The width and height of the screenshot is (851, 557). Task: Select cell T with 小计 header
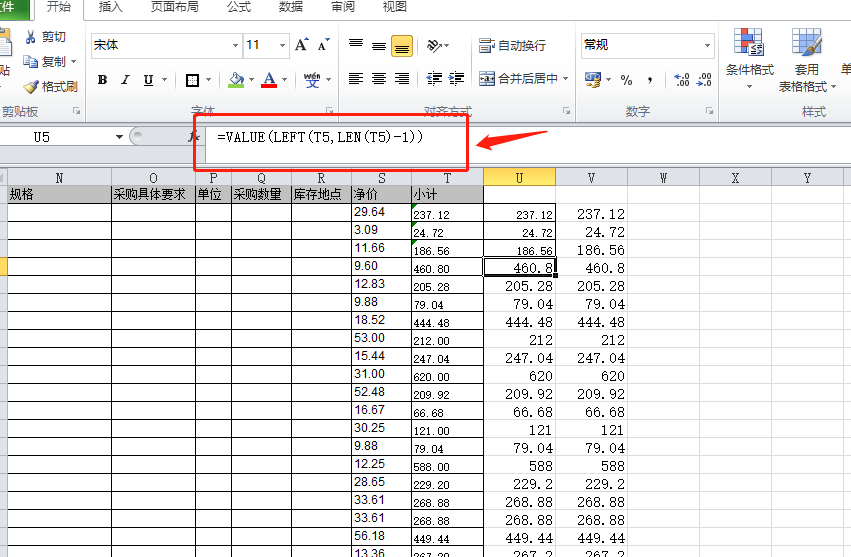point(447,194)
